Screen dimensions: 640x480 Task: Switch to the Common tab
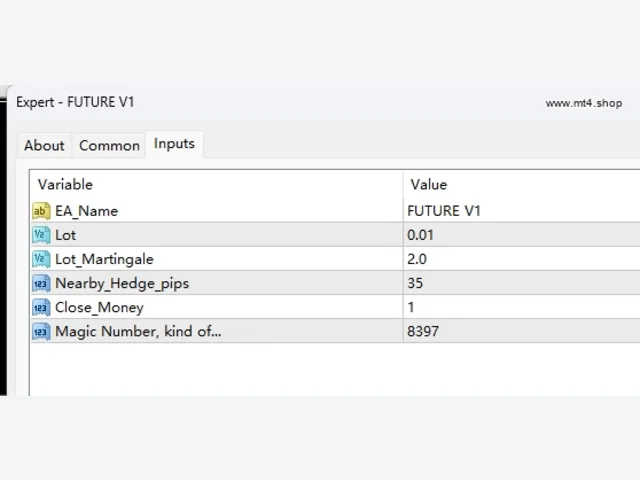[109, 145]
